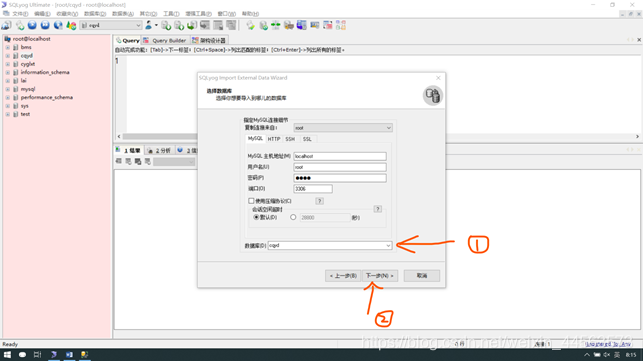Click the port field showing 3306
The image size is (643, 361).
[x=313, y=189]
